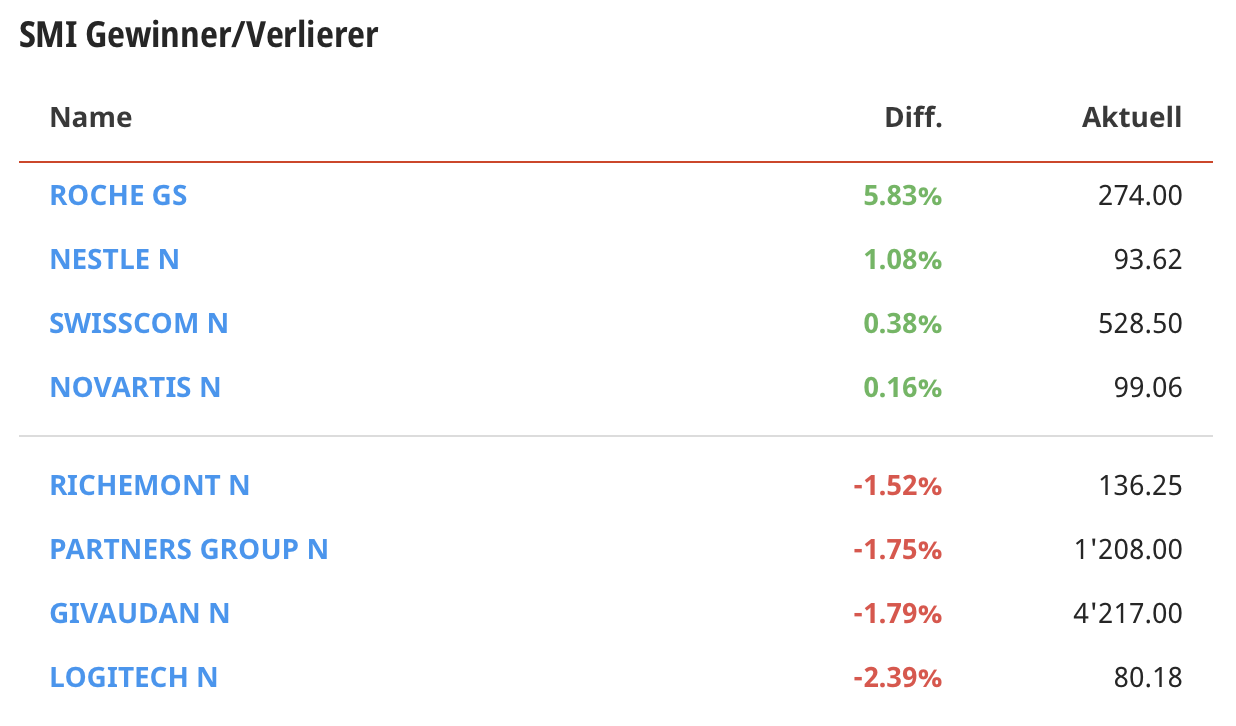The width and height of the screenshot is (1236, 726).
Task: Click the Diff. column header
Action: [x=913, y=118]
